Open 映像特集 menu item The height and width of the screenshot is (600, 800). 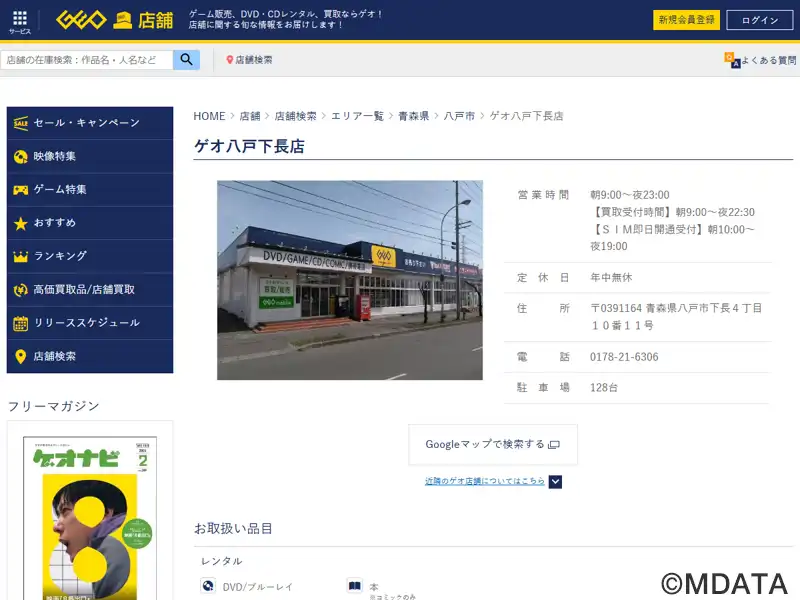pos(90,157)
